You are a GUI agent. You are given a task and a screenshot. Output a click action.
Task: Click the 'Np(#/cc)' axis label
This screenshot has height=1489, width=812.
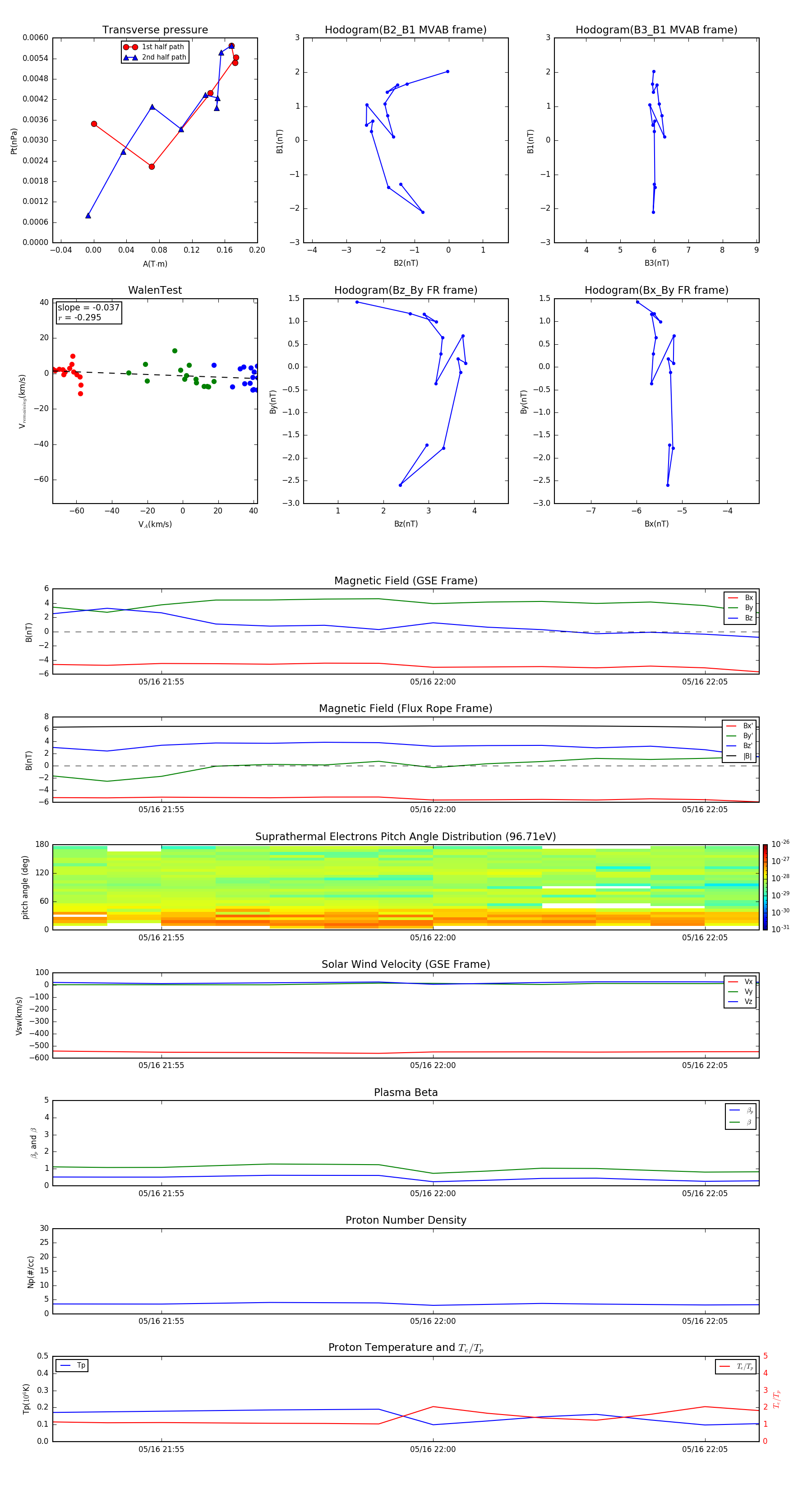[x=31, y=1272]
